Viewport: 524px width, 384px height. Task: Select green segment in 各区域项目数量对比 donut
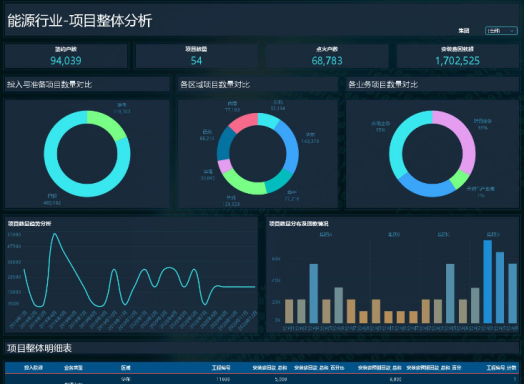tap(241, 184)
